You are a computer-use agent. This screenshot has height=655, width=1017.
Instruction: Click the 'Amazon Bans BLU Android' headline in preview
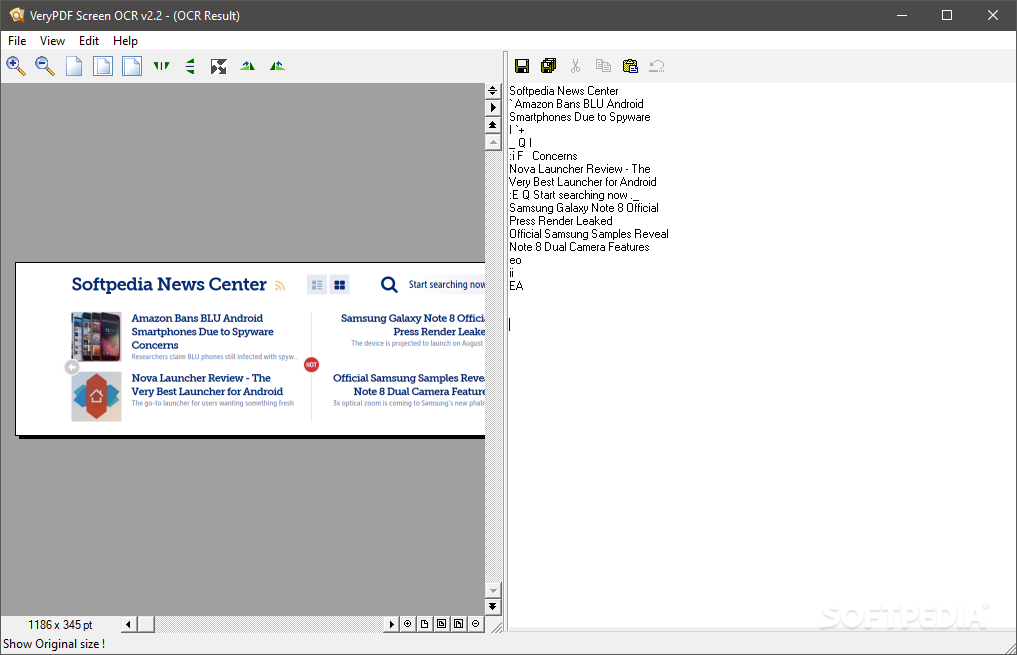click(x=197, y=318)
